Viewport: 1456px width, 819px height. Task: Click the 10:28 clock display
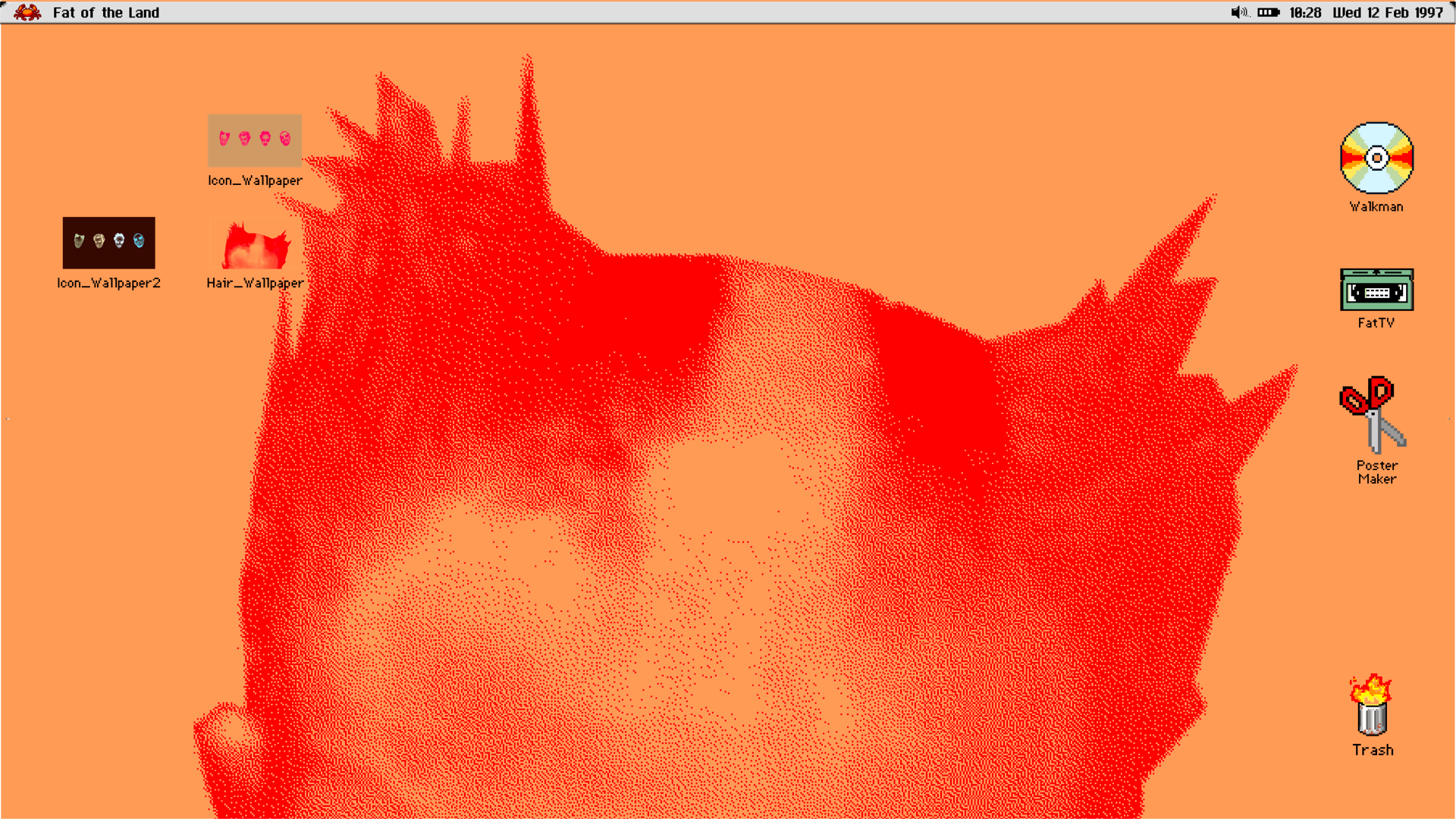point(1304,12)
